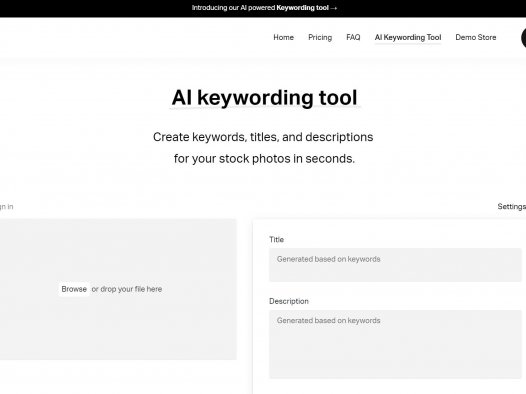Open Settings for the keywording tool

click(x=512, y=207)
